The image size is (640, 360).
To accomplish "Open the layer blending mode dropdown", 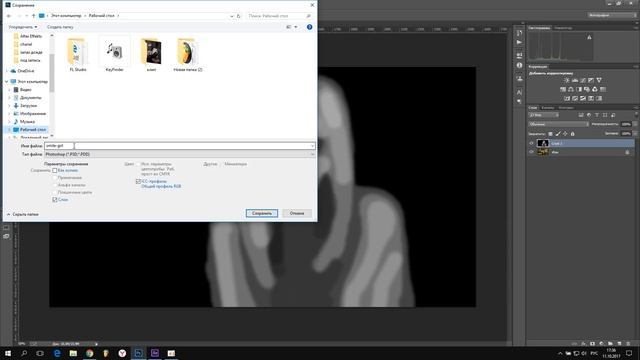I will point(559,124).
